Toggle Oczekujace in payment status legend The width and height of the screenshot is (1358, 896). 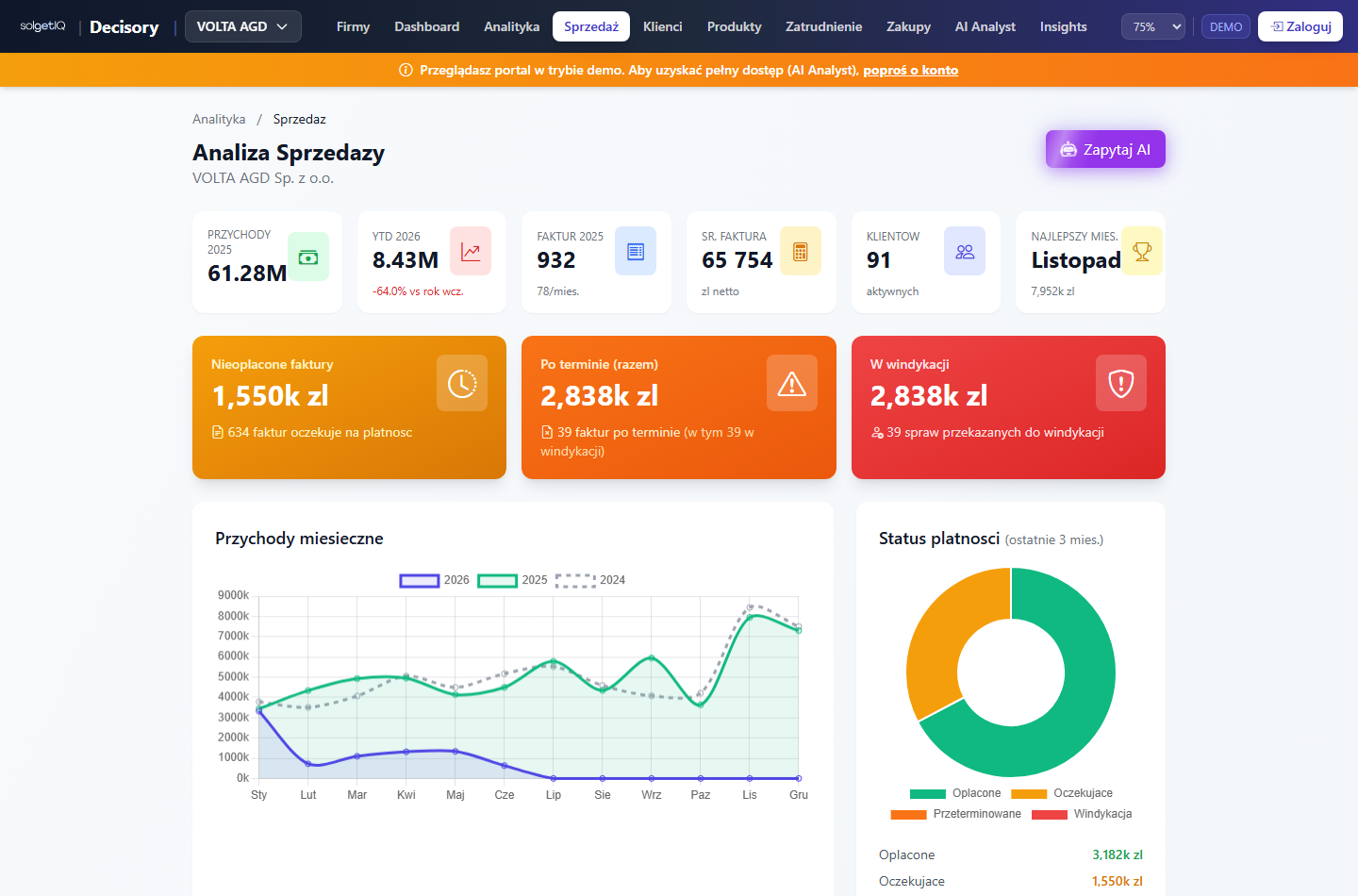[x=1062, y=793]
